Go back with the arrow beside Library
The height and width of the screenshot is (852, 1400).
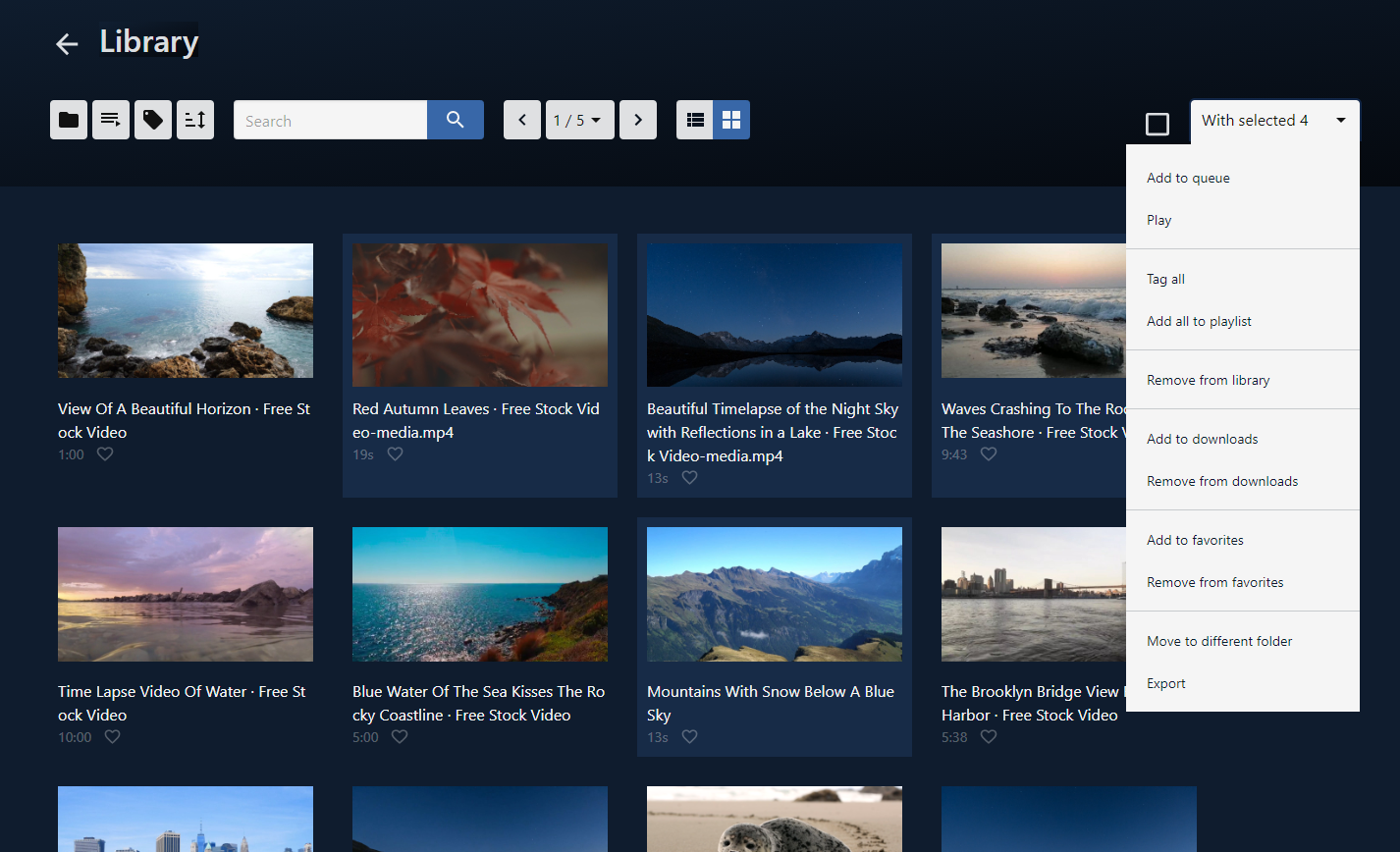tap(67, 44)
